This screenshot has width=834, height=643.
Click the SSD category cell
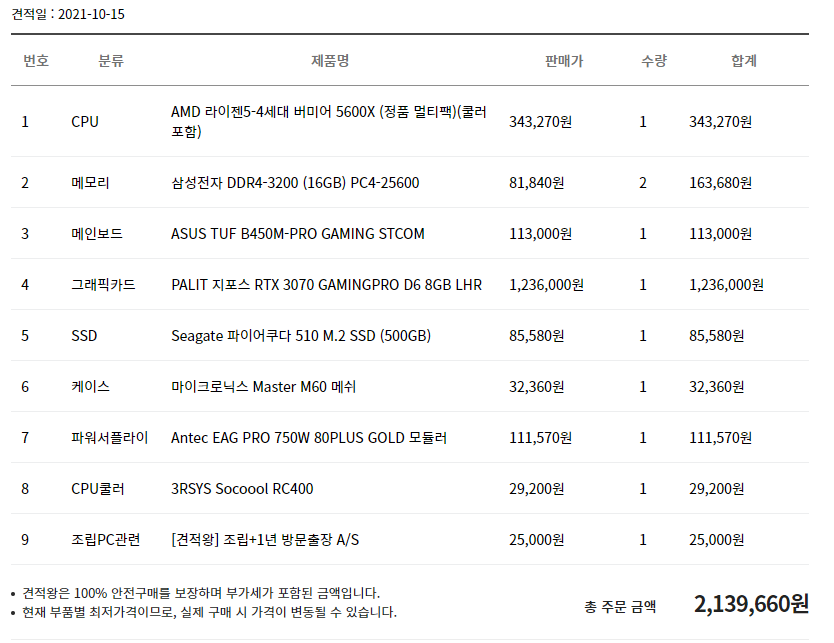coord(84,336)
